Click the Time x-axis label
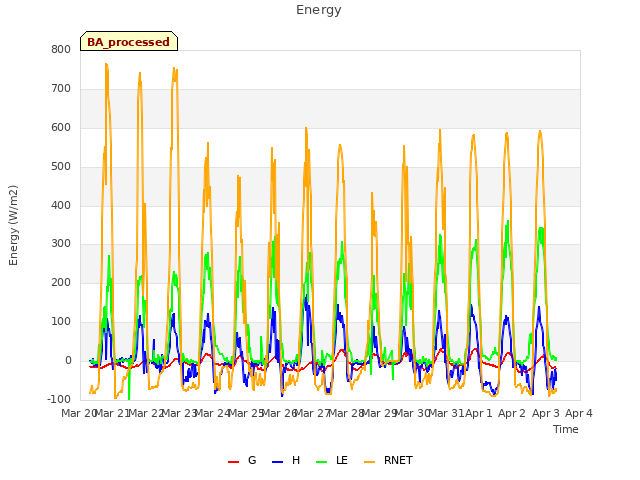640x480 pixels. coord(565,429)
